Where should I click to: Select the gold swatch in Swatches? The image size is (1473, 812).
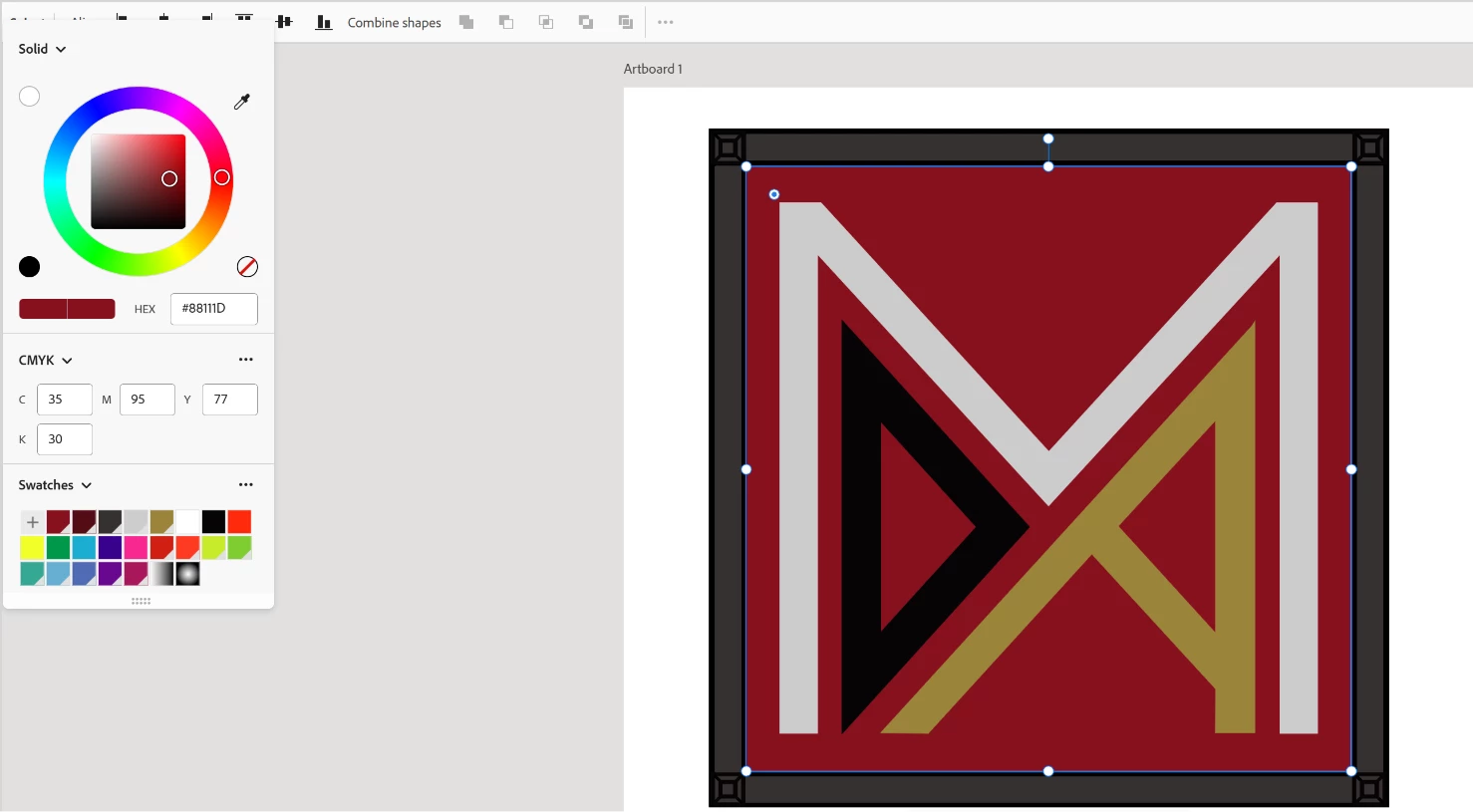pos(162,522)
